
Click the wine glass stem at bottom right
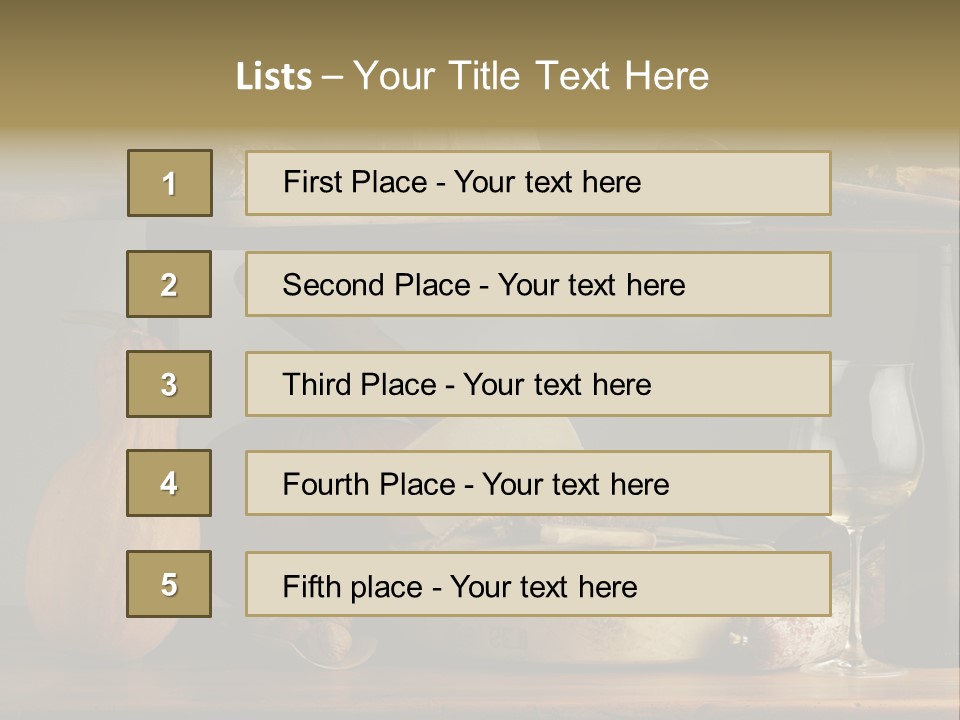pos(857,600)
